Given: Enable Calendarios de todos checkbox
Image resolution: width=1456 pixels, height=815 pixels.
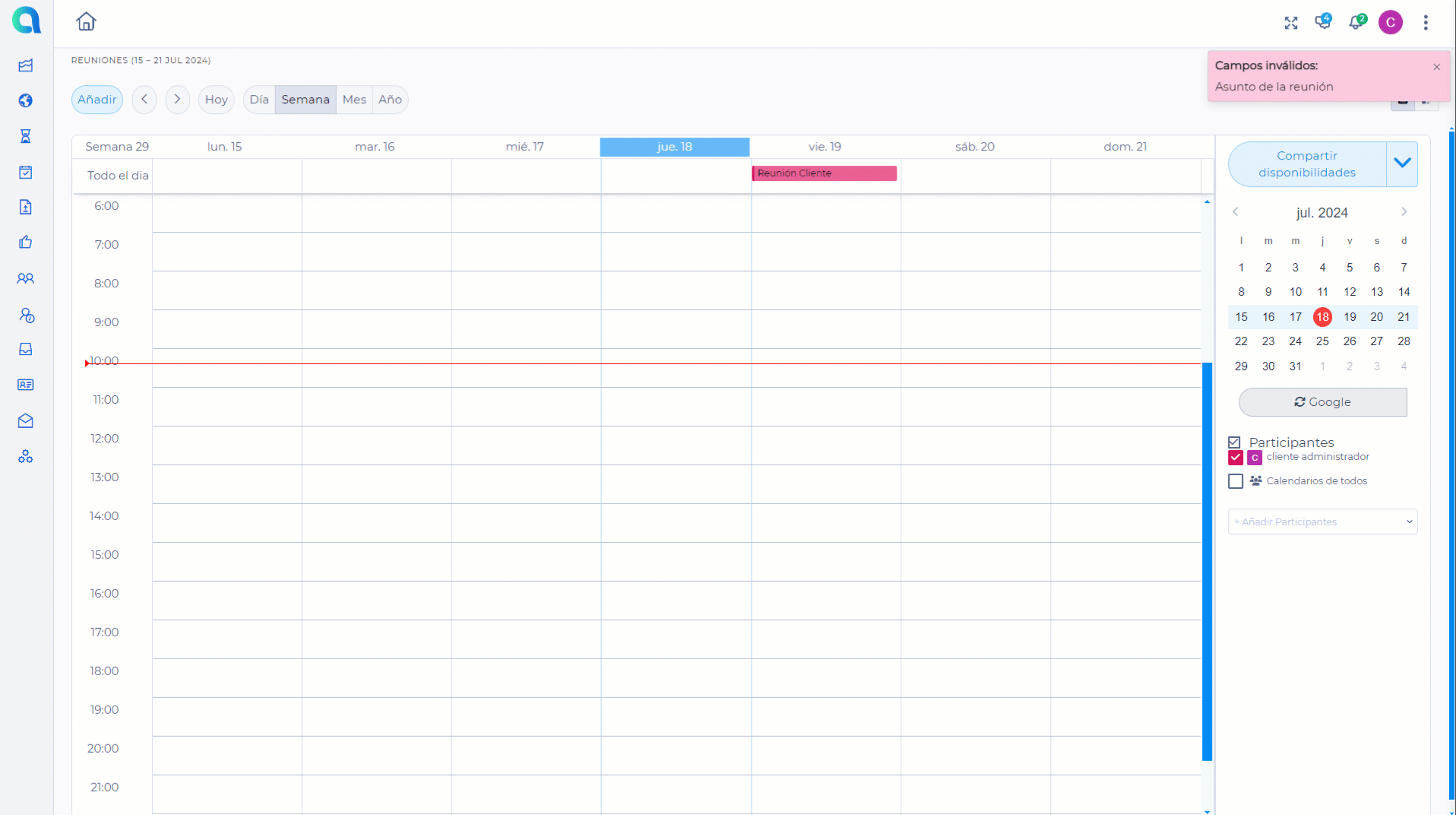Looking at the screenshot, I should pyautogui.click(x=1235, y=481).
